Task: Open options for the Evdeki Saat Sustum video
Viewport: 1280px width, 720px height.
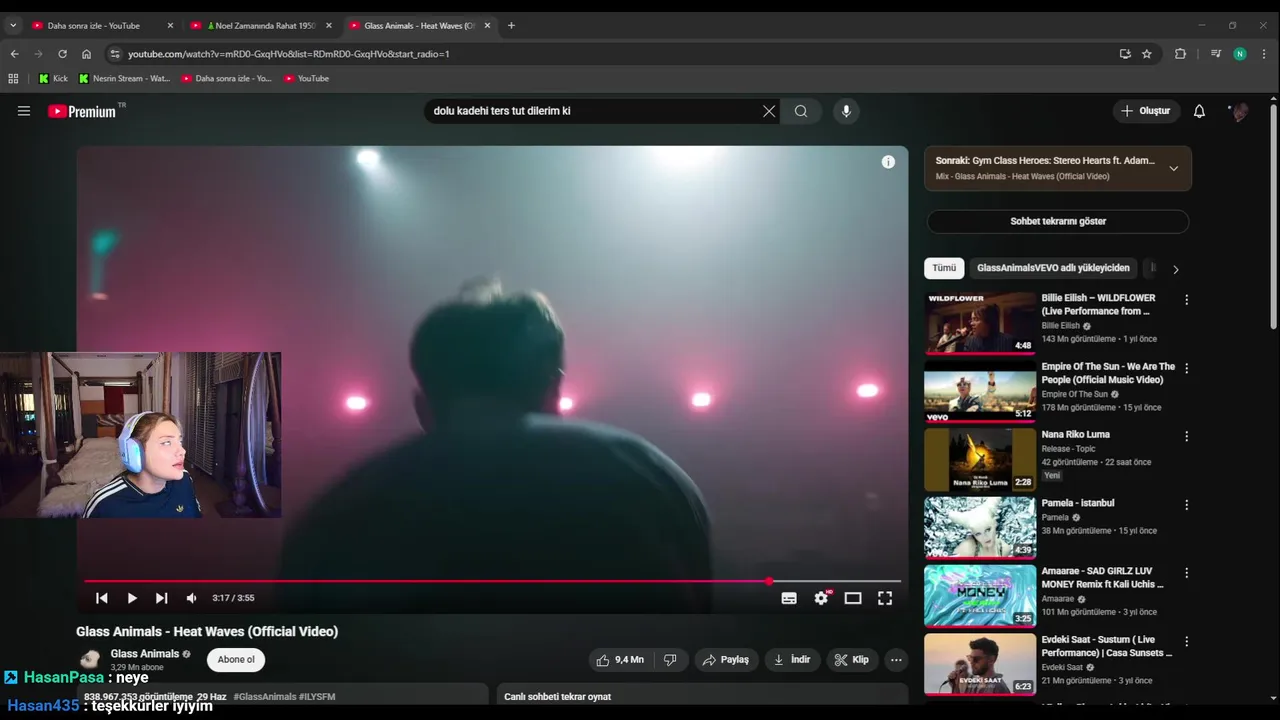Action: pyautogui.click(x=1186, y=642)
